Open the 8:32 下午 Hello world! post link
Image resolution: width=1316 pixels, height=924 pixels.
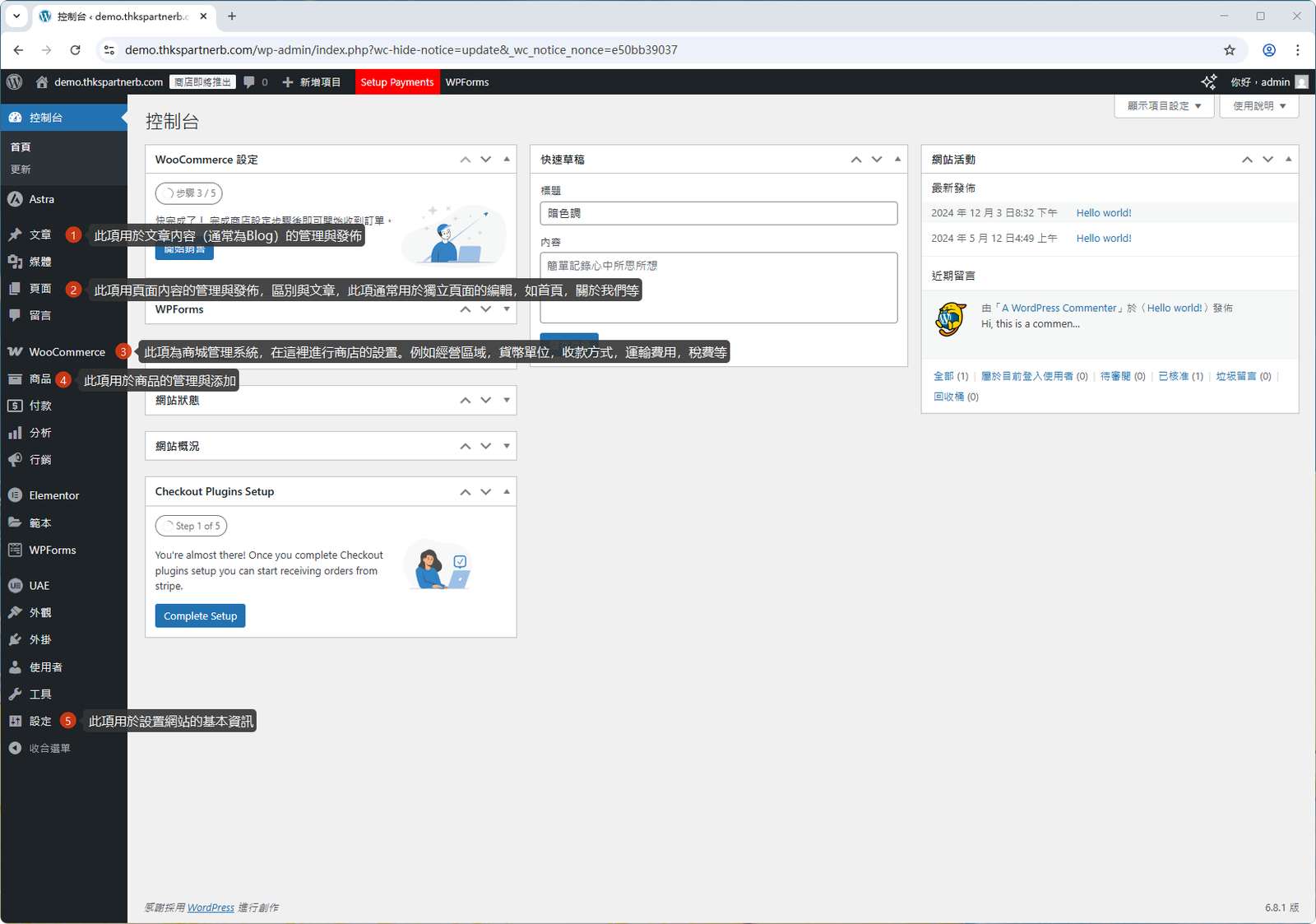pos(1104,213)
